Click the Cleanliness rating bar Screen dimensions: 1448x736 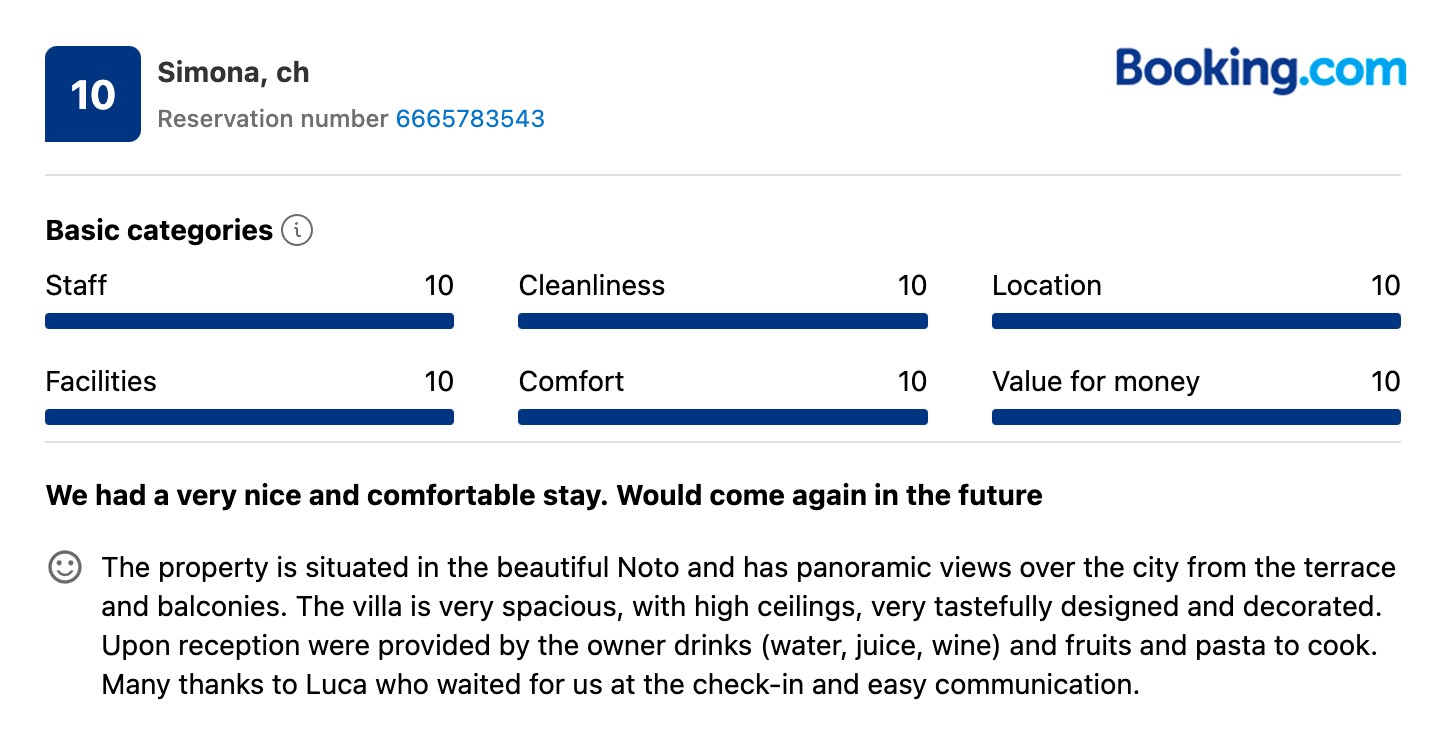point(723,321)
